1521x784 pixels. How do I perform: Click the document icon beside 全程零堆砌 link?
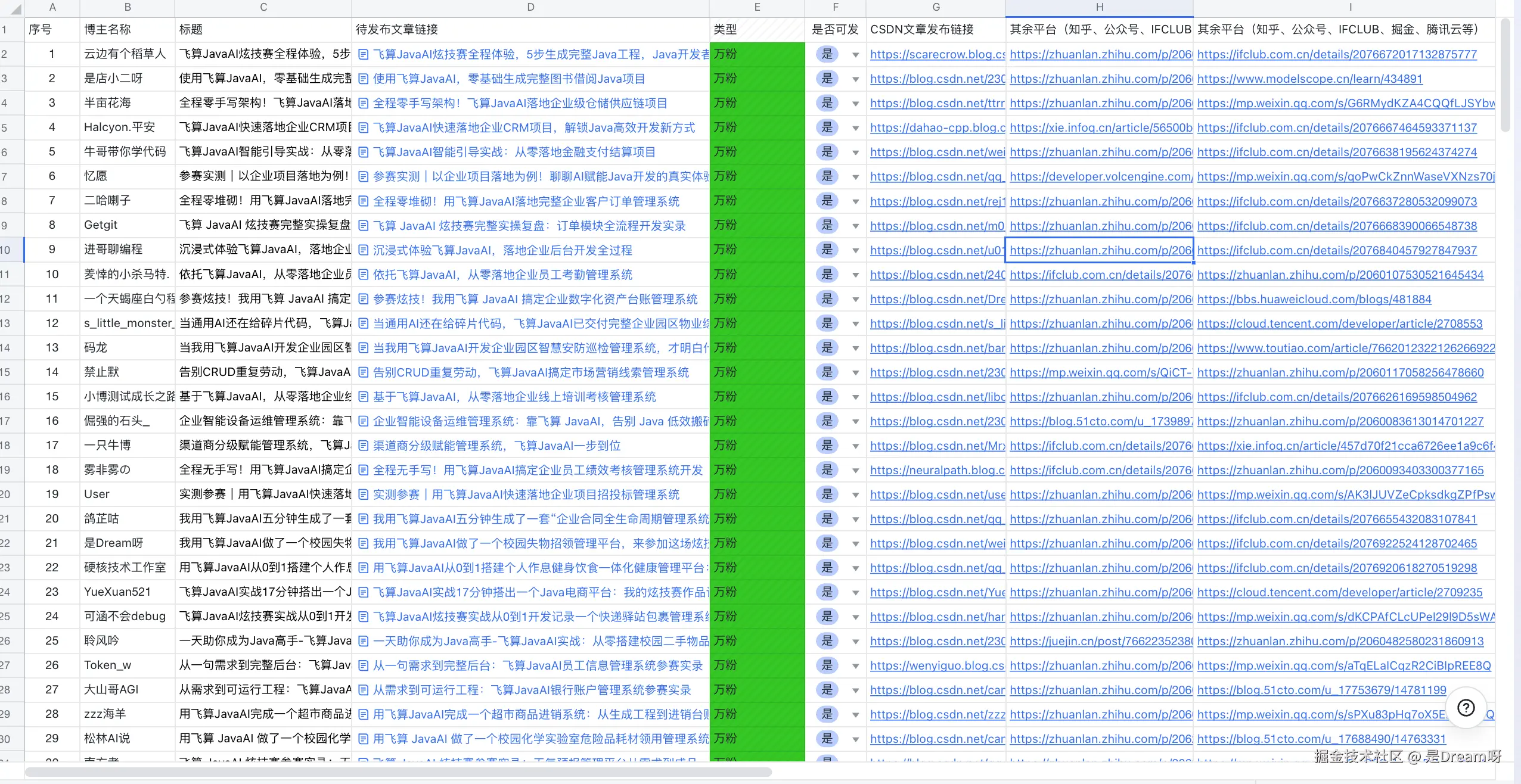point(363,201)
